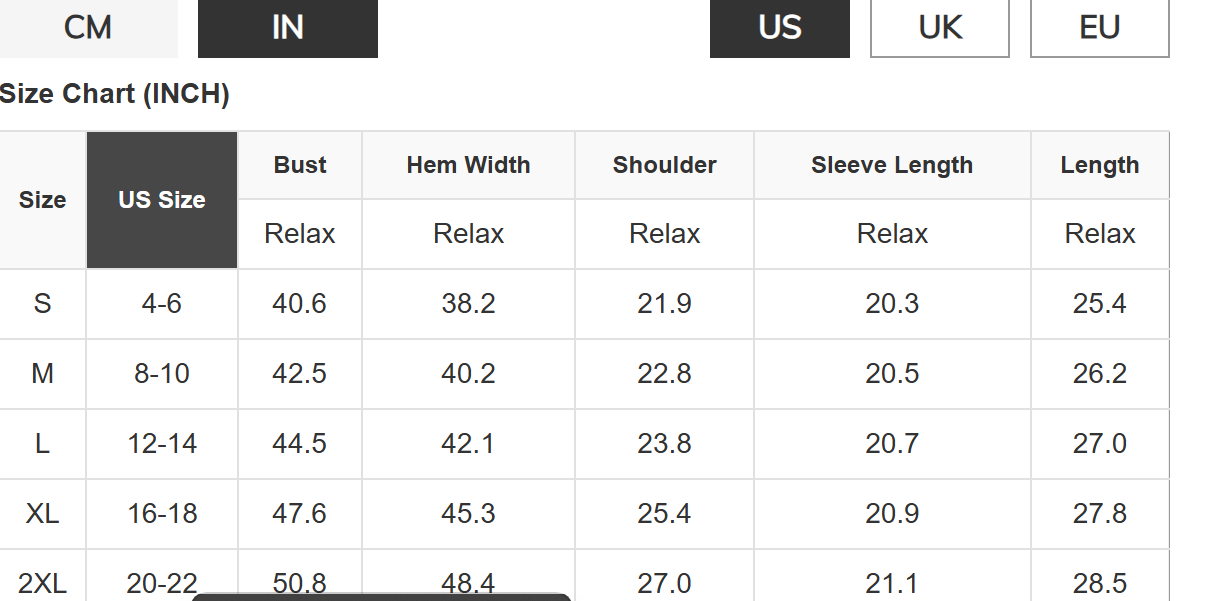
Task: Click bust value 40.6 cell
Action: [x=300, y=303]
